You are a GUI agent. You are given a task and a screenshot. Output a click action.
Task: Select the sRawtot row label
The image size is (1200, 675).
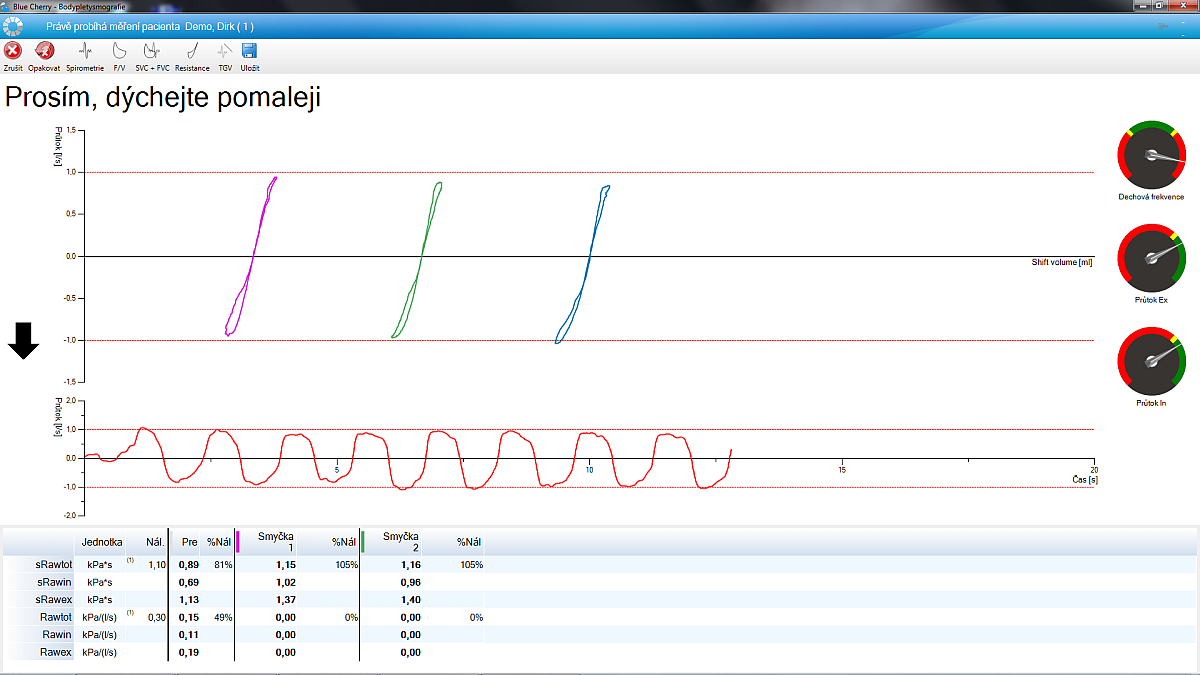52,564
